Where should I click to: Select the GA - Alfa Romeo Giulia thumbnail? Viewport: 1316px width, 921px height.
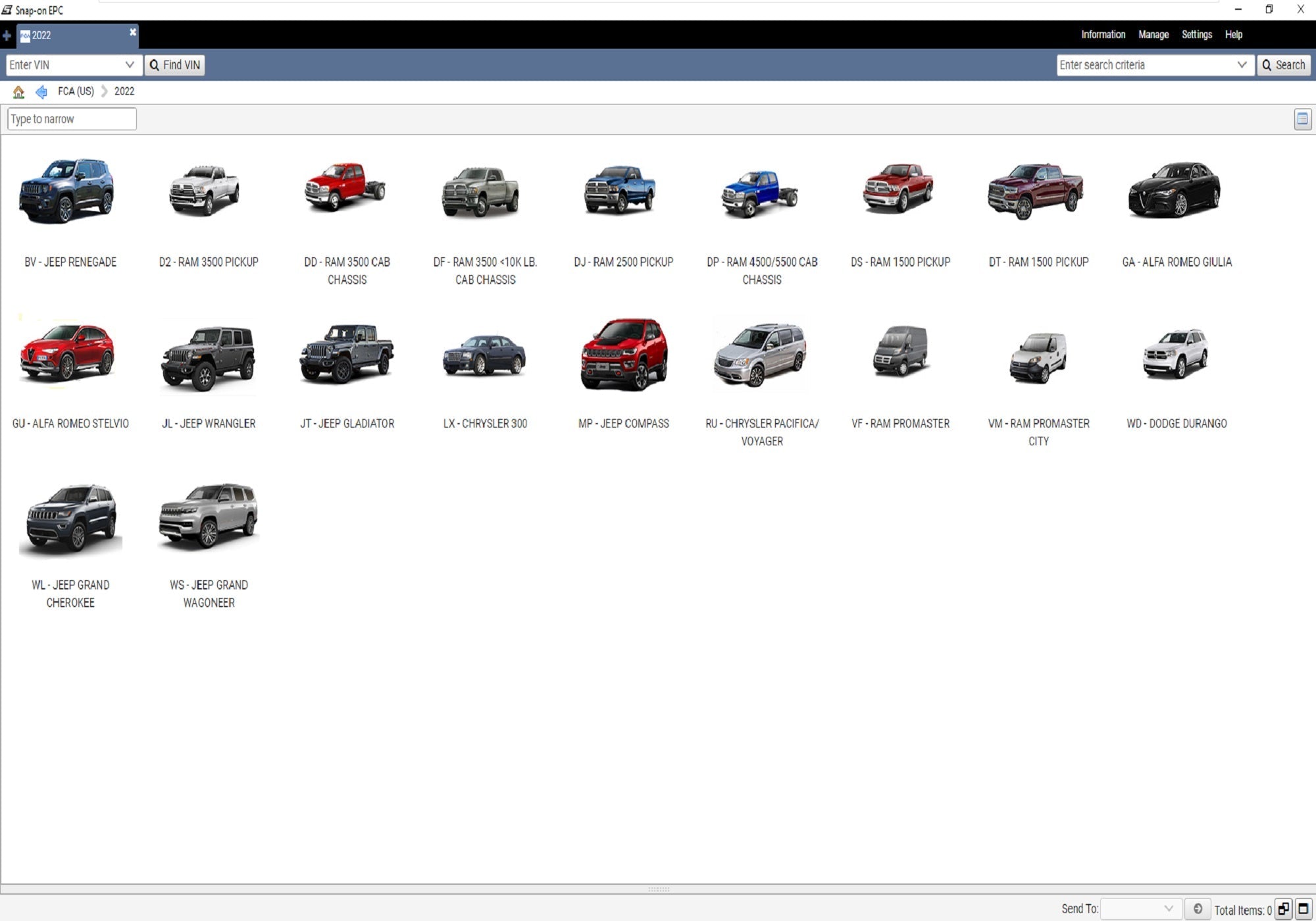(x=1176, y=192)
